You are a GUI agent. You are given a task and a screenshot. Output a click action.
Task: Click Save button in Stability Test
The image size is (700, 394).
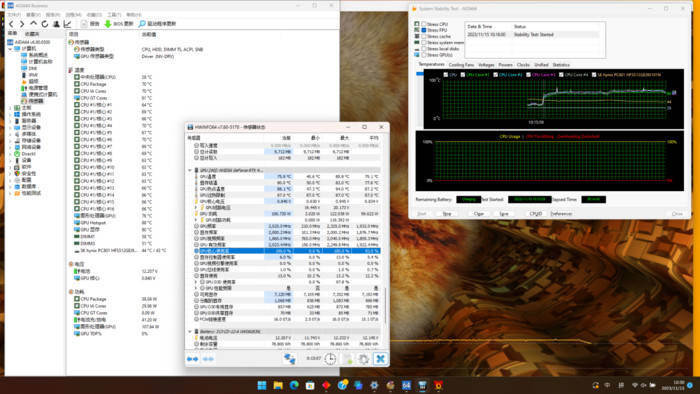(504, 214)
